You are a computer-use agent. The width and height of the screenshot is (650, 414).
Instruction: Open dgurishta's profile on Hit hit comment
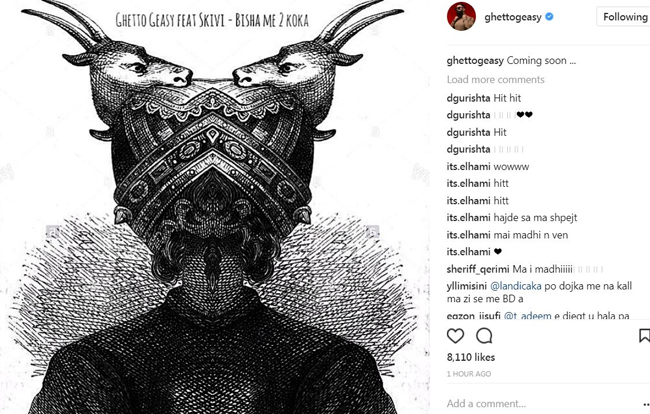coord(468,98)
